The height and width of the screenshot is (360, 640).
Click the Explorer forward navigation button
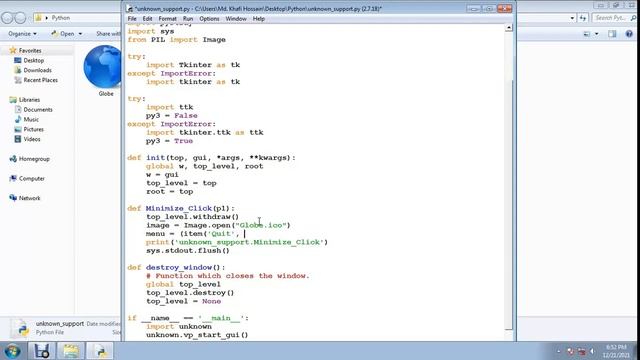click(x=20, y=18)
